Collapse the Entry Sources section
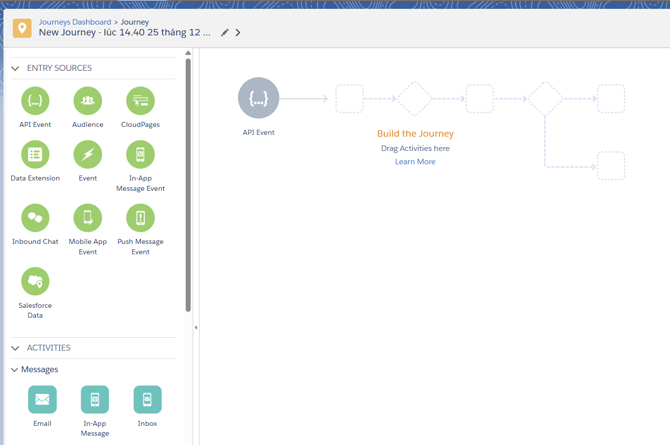 click(x=15, y=68)
